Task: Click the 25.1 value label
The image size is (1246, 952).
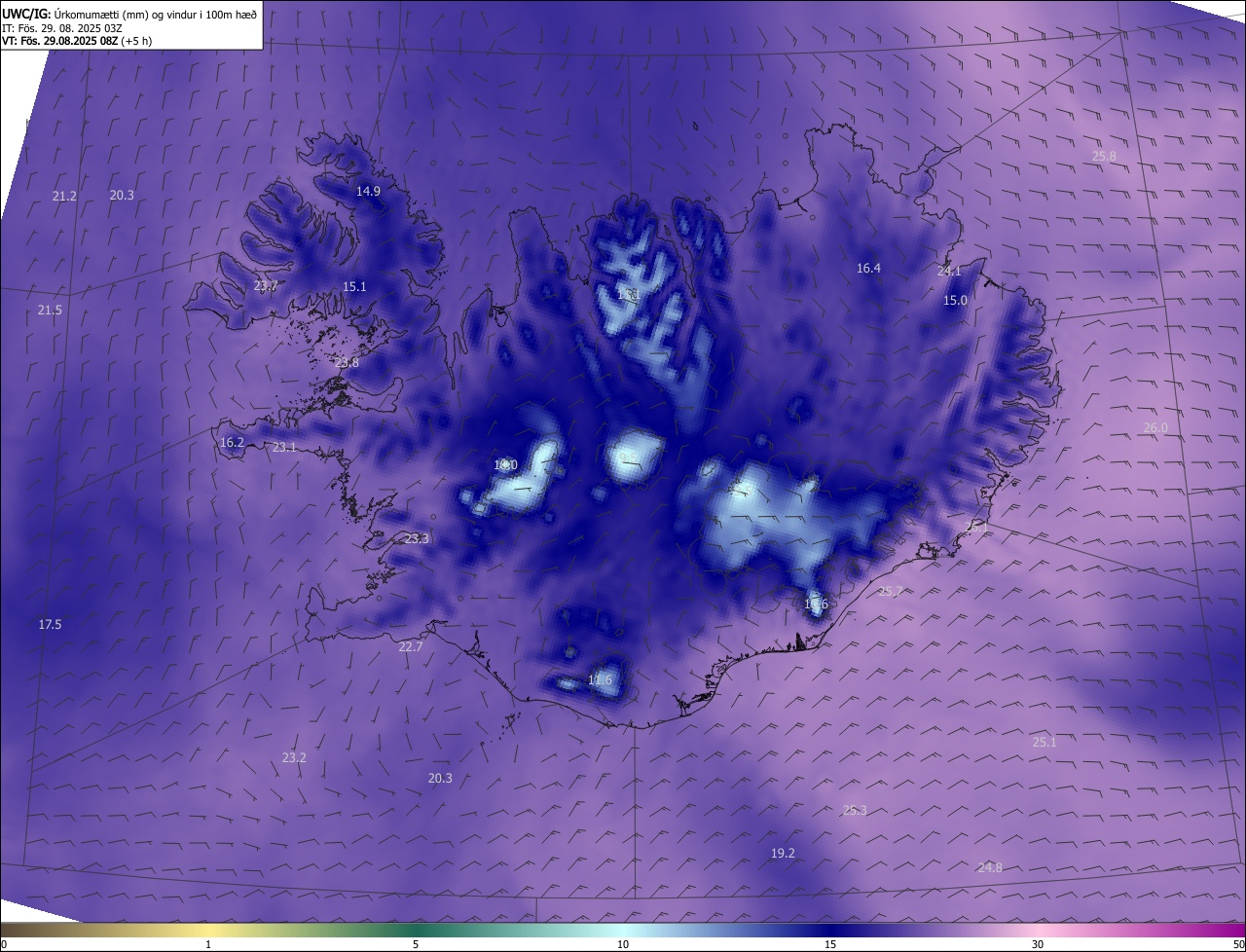Action: point(1044,742)
